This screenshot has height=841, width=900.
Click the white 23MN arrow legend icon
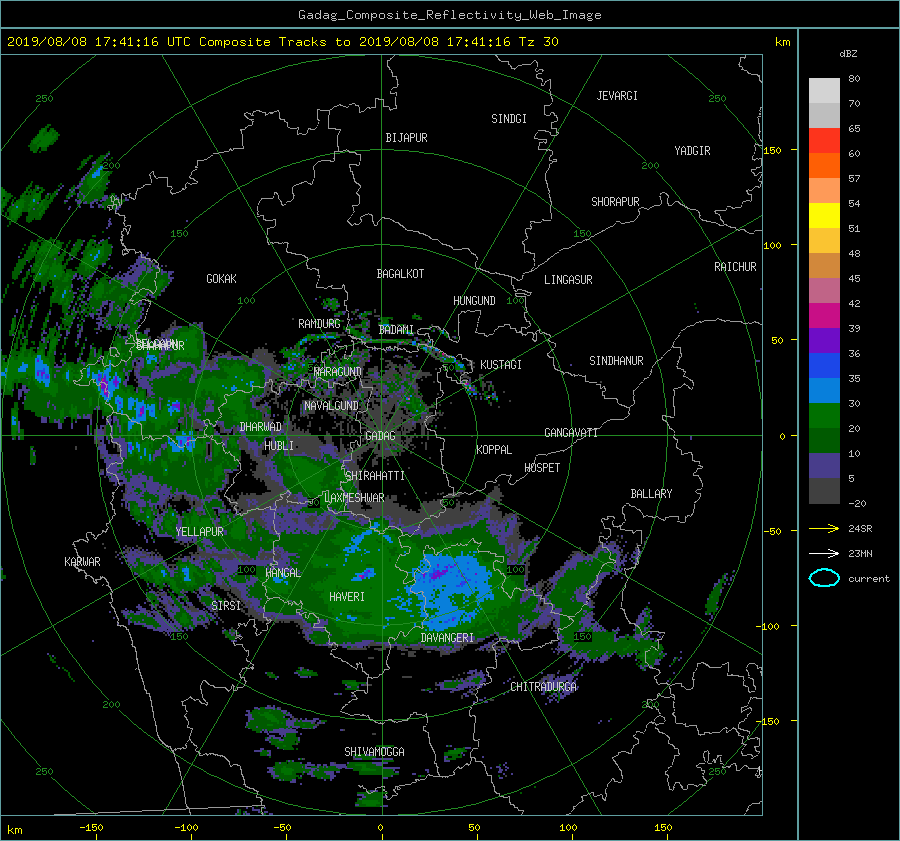coord(824,553)
